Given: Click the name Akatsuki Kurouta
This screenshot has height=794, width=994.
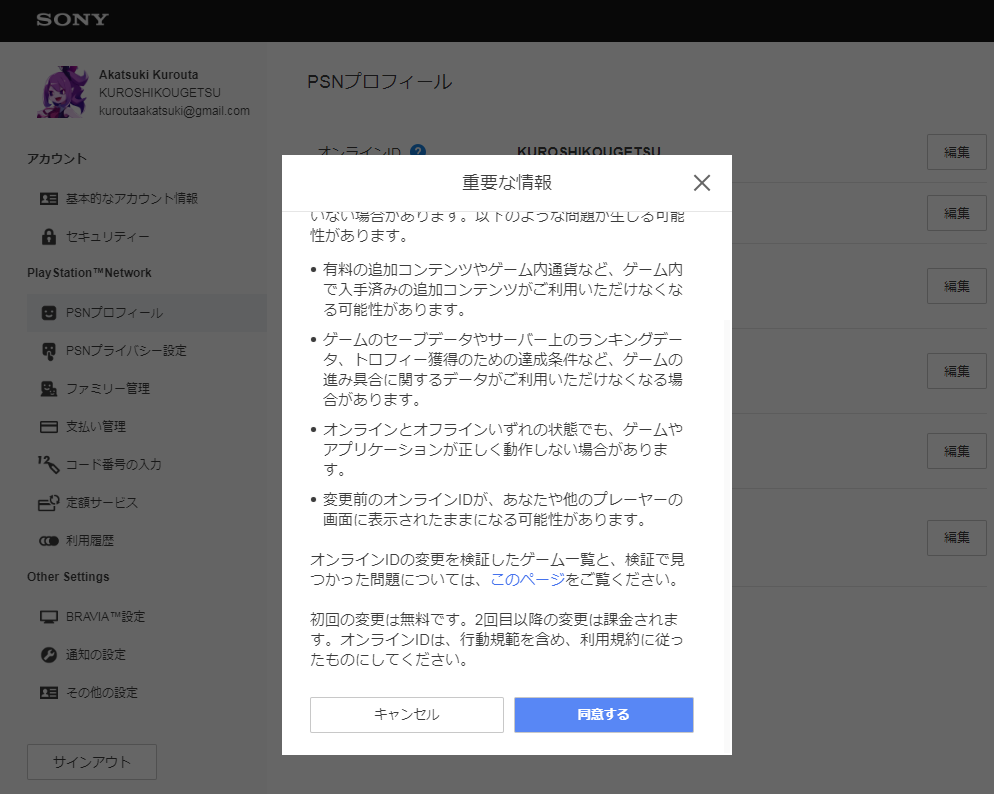Looking at the screenshot, I should click(148, 75).
